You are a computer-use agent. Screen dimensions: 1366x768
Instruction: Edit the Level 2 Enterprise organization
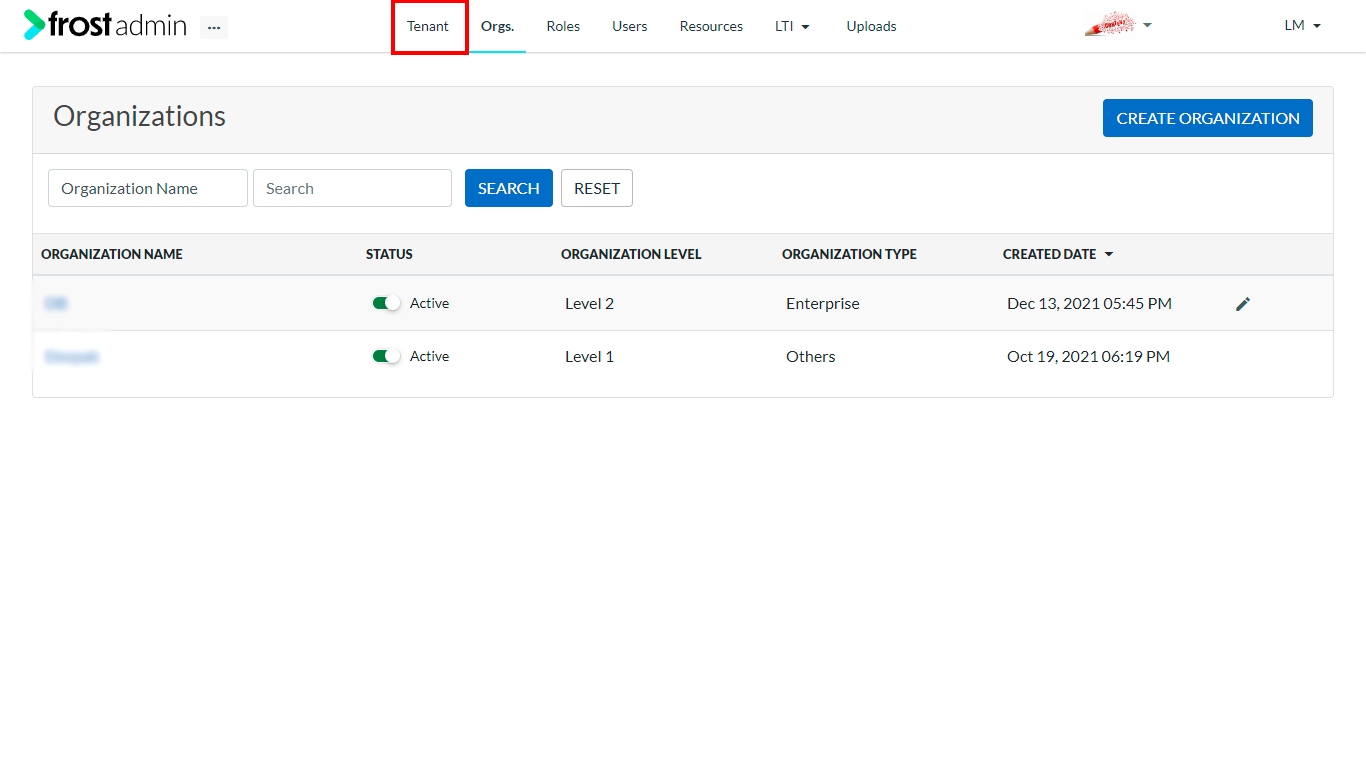pos(1243,304)
